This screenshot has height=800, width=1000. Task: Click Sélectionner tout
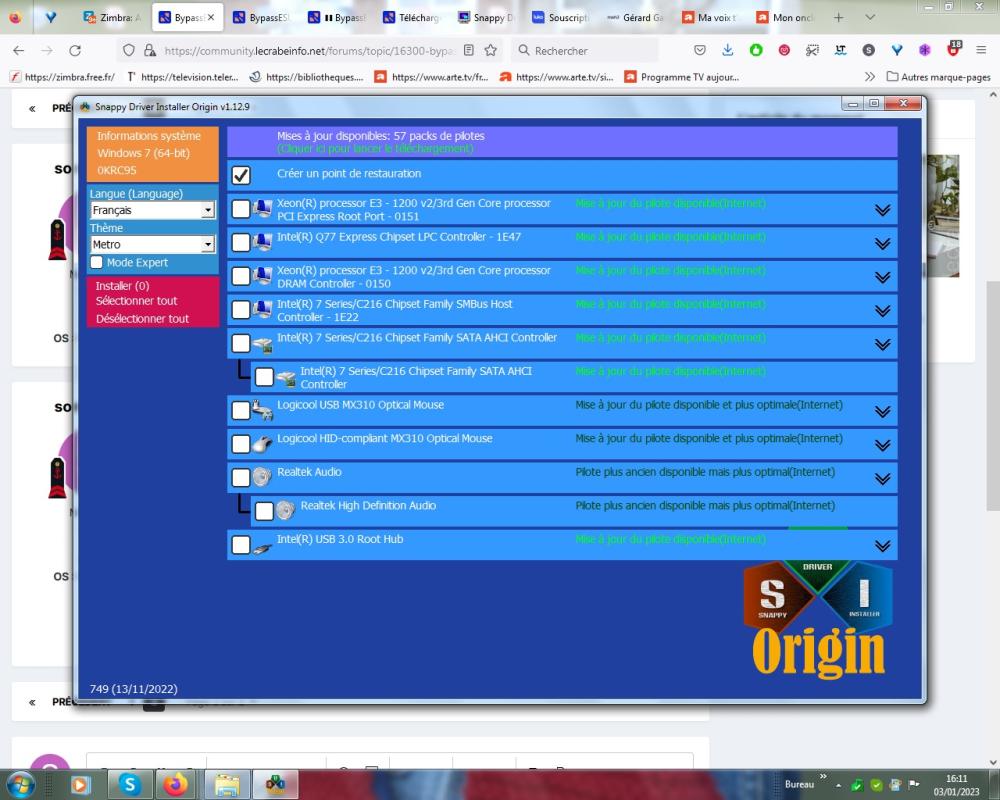pos(136,300)
